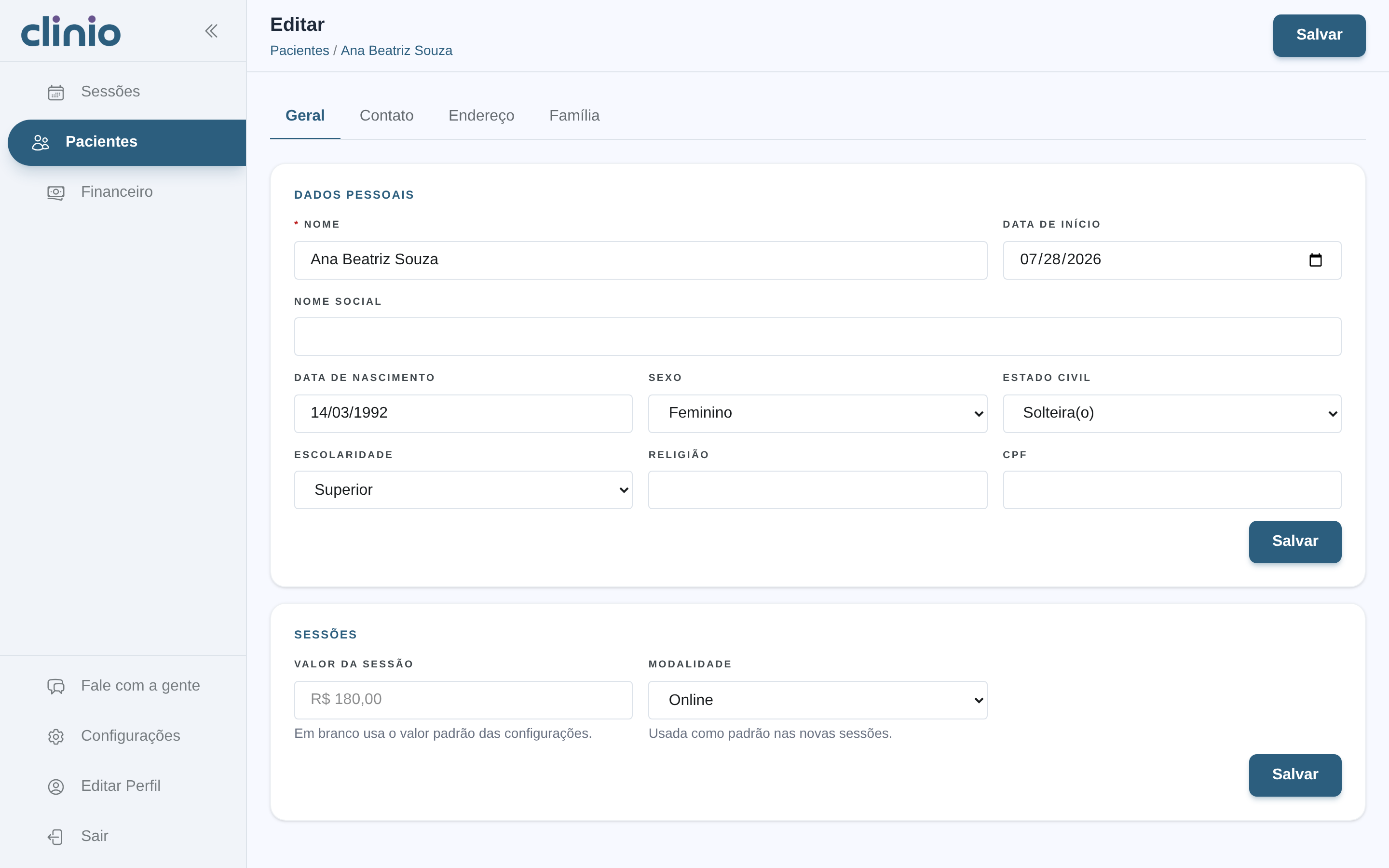The width and height of the screenshot is (1389, 868).
Task: Open the Sexo dropdown
Action: coord(817,413)
